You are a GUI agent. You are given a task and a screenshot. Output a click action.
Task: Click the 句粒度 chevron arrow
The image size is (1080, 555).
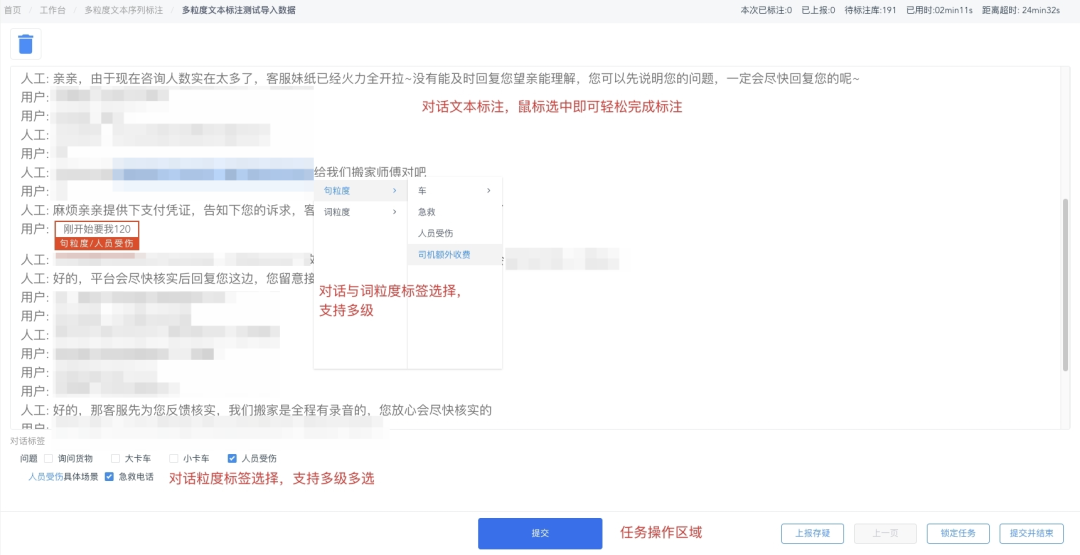tap(395, 190)
